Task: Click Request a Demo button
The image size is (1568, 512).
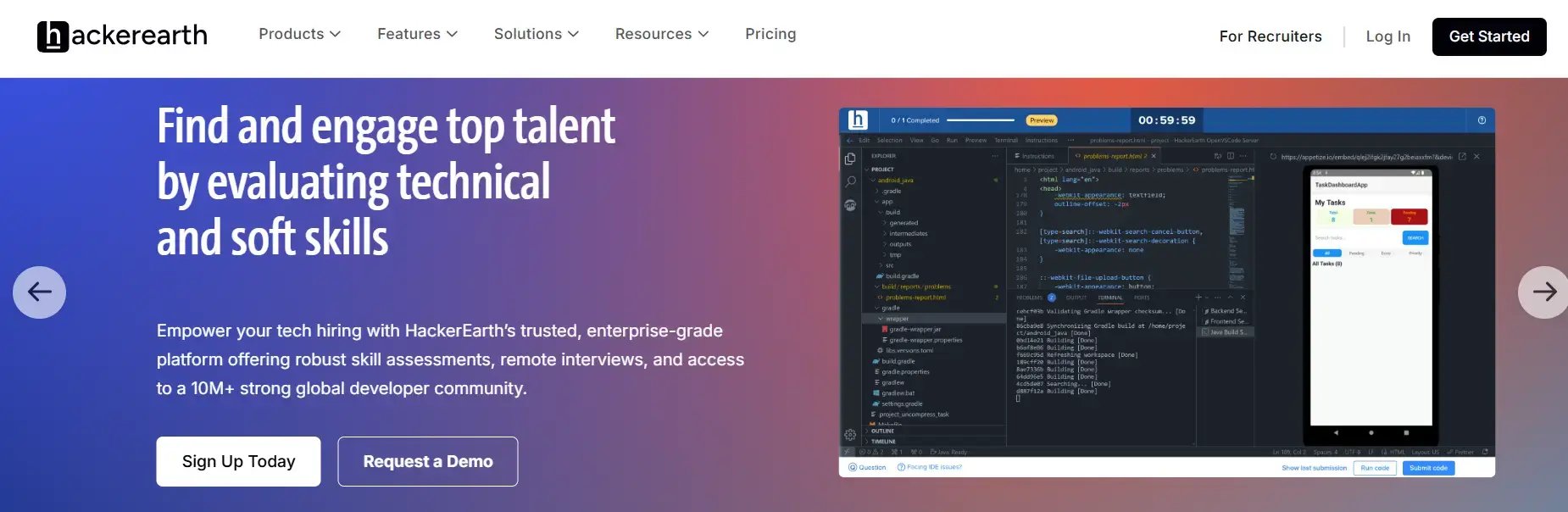Action: pyautogui.click(x=428, y=461)
